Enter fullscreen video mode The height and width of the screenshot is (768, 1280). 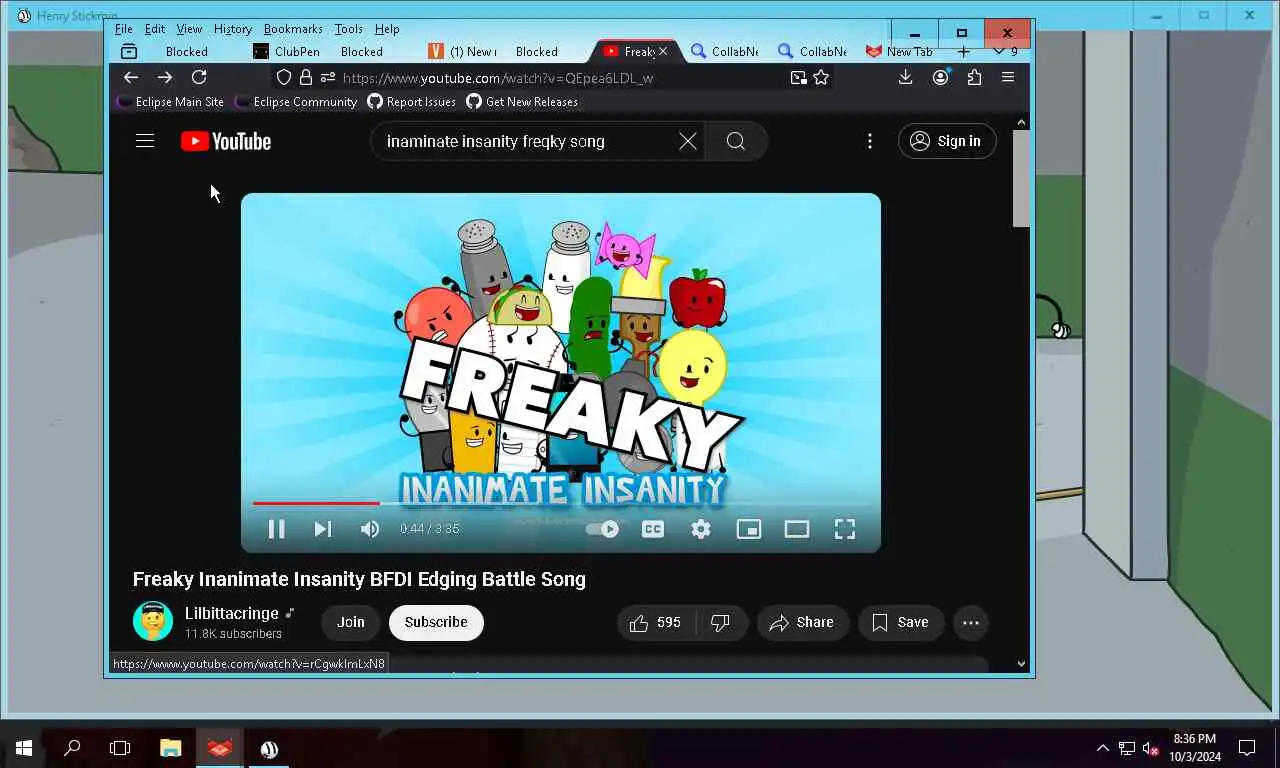click(x=845, y=529)
